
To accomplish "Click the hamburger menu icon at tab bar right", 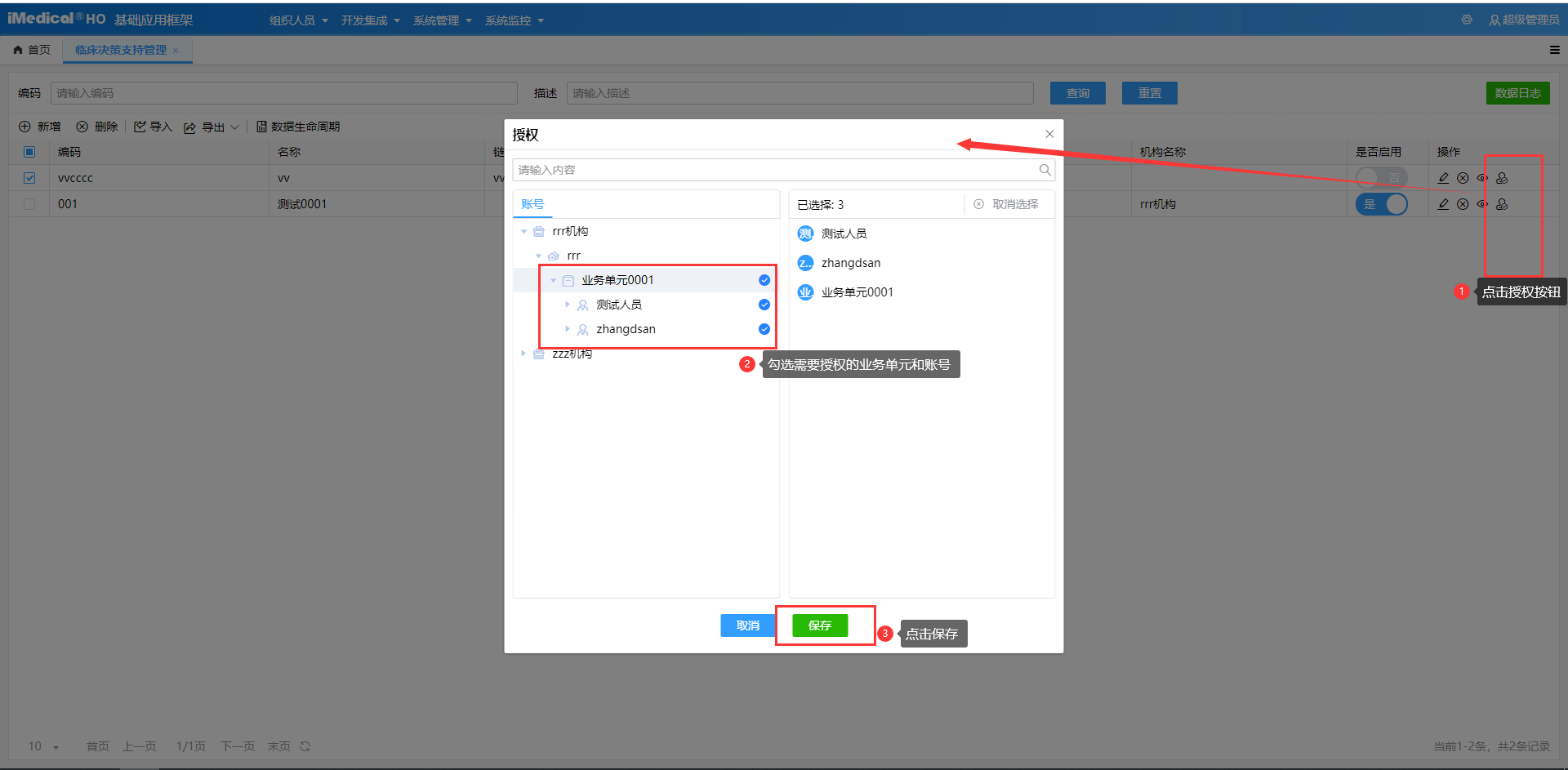I will tap(1555, 50).
